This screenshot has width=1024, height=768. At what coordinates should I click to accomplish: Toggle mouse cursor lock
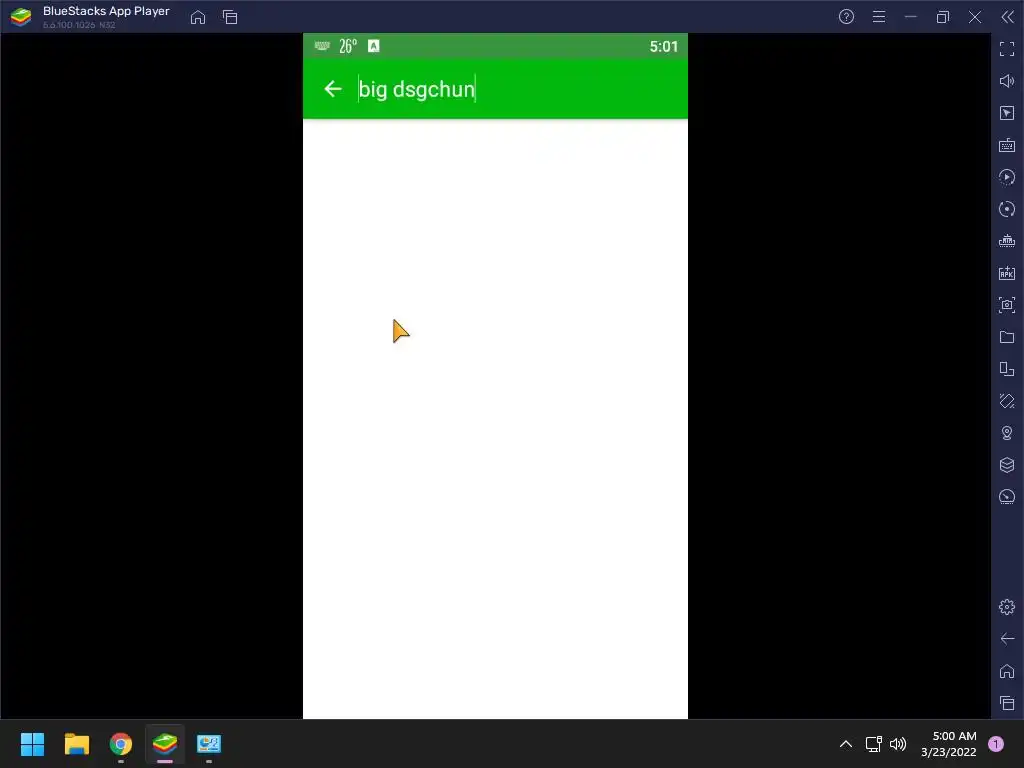point(1007,113)
